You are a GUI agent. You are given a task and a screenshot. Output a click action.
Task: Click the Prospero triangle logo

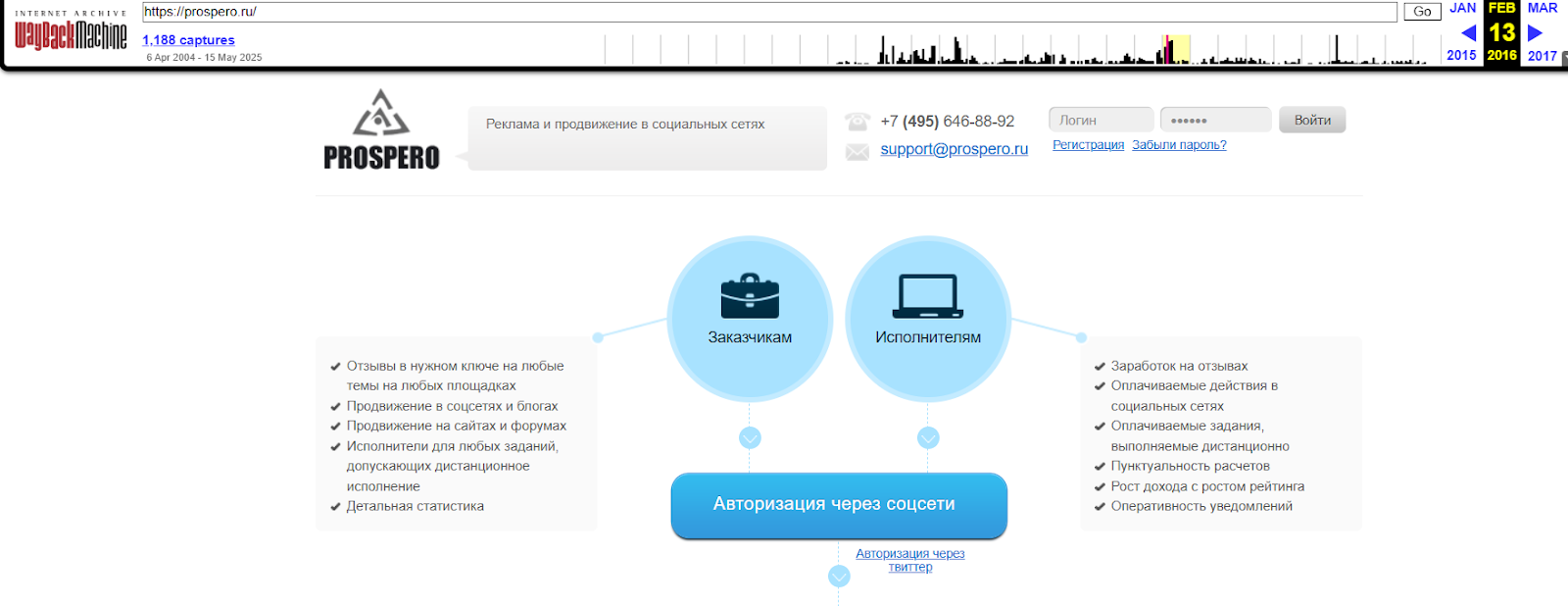pos(381,113)
